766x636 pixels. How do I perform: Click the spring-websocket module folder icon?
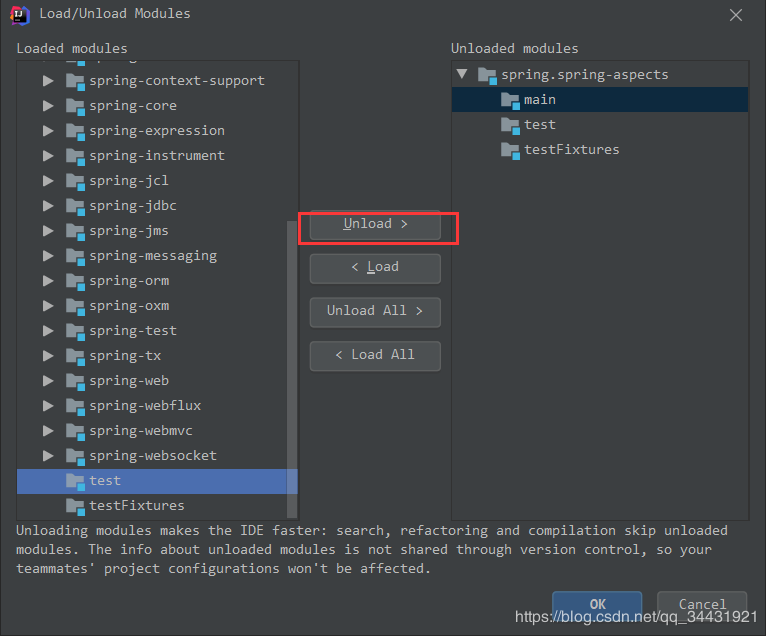point(76,456)
